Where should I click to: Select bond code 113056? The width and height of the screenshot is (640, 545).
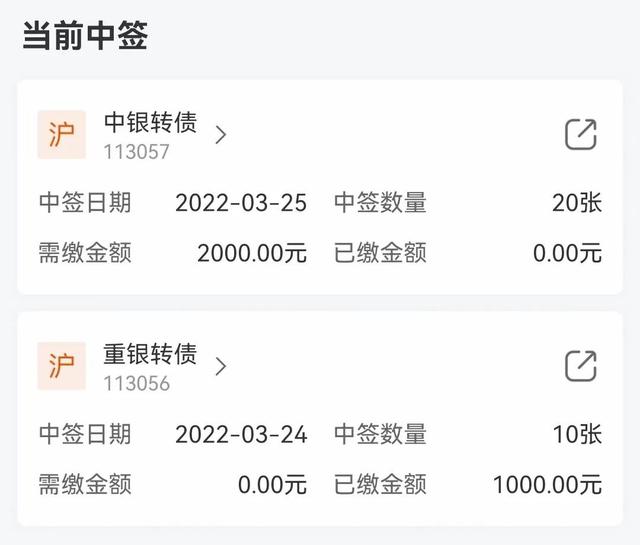tap(136, 383)
